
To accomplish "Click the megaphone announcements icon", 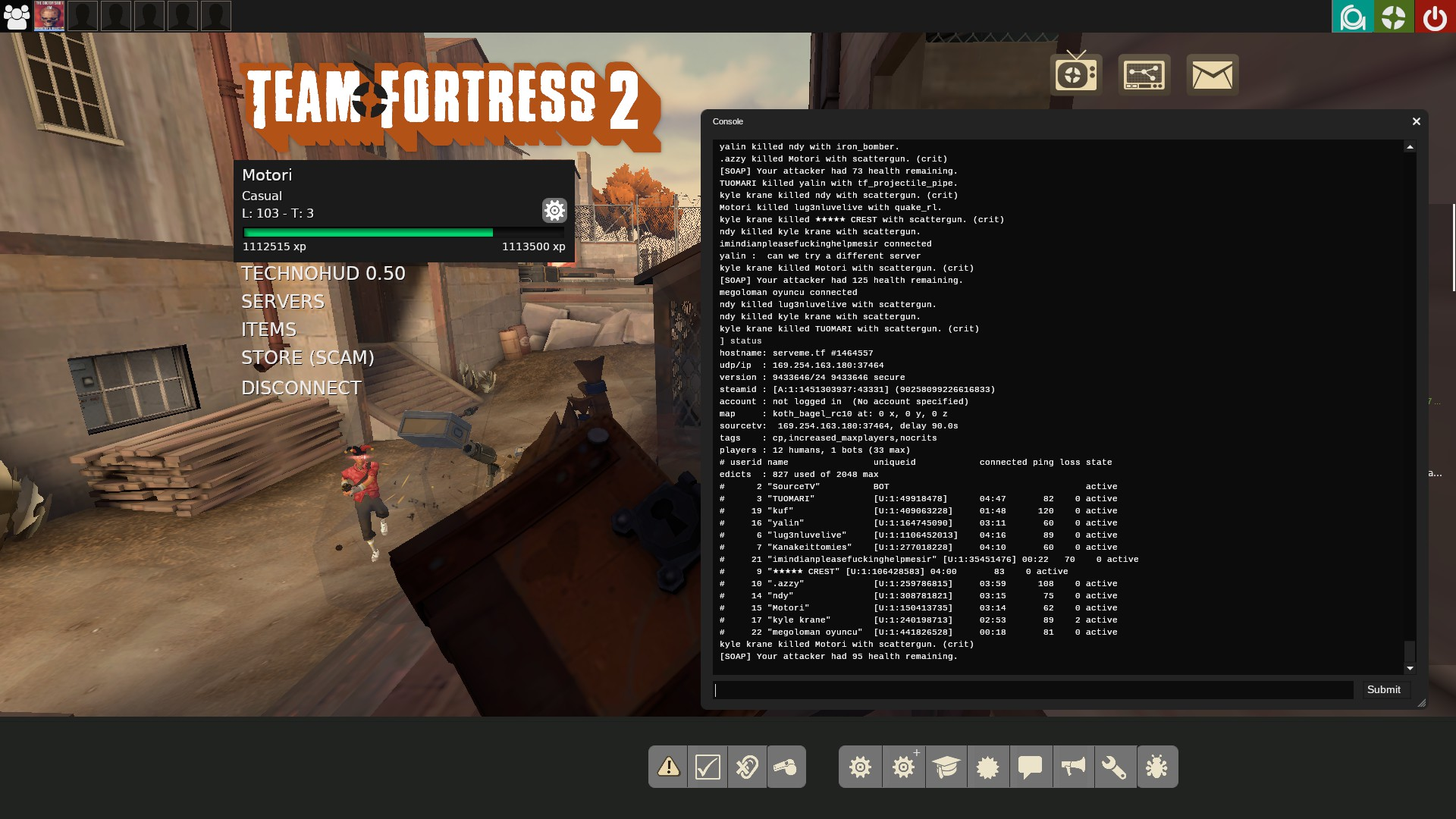I will coord(1073,767).
